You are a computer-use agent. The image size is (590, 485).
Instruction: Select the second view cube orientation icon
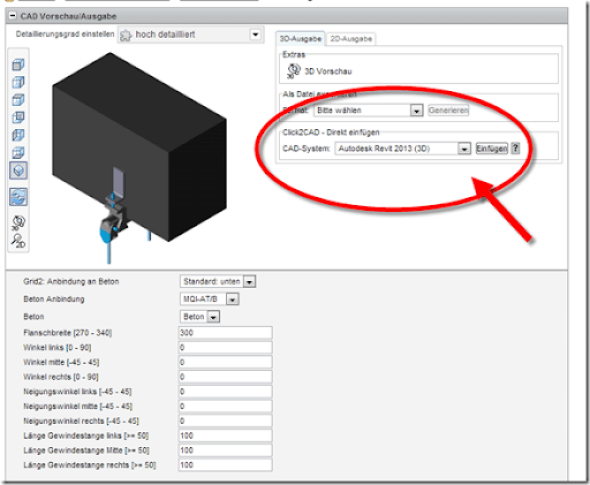18,82
